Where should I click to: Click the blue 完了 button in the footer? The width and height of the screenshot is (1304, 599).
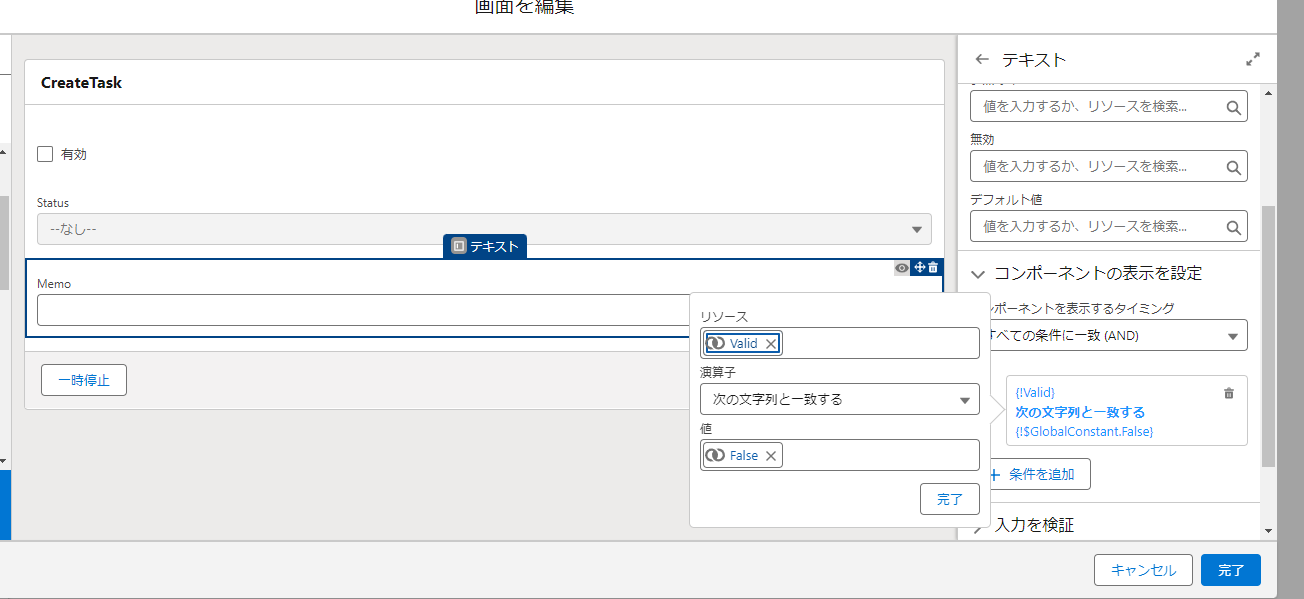(1231, 570)
